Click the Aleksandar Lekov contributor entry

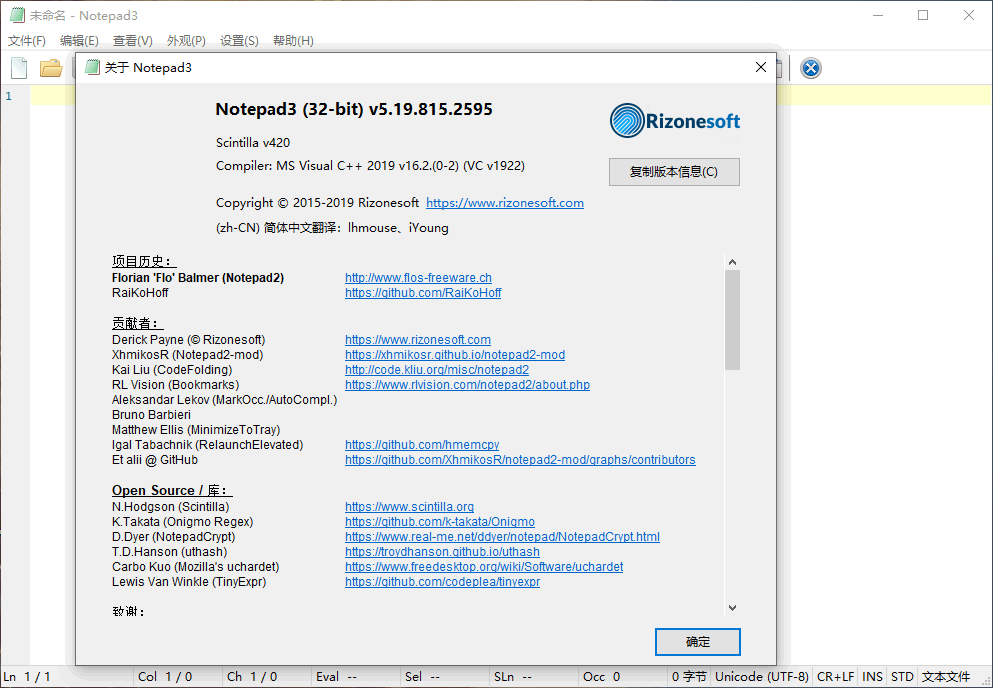tap(225, 400)
